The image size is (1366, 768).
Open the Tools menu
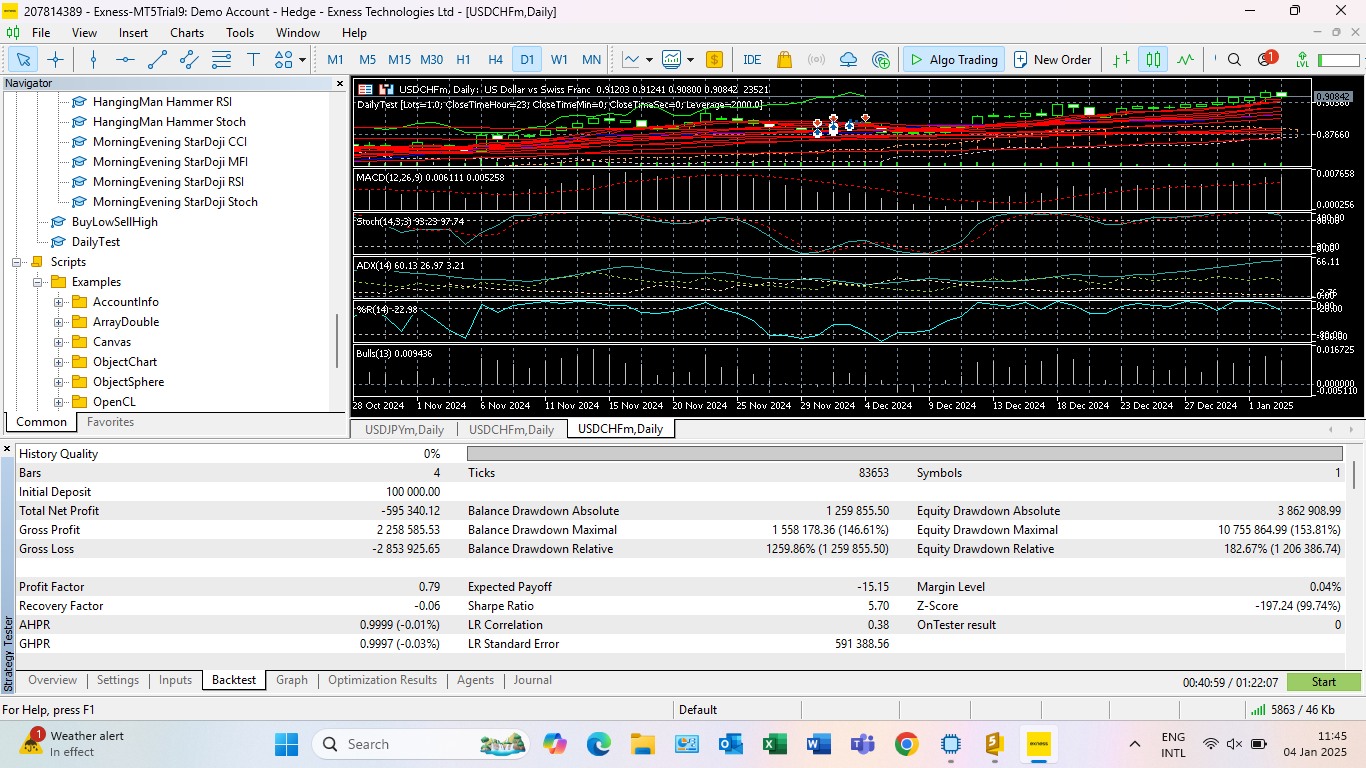(240, 33)
